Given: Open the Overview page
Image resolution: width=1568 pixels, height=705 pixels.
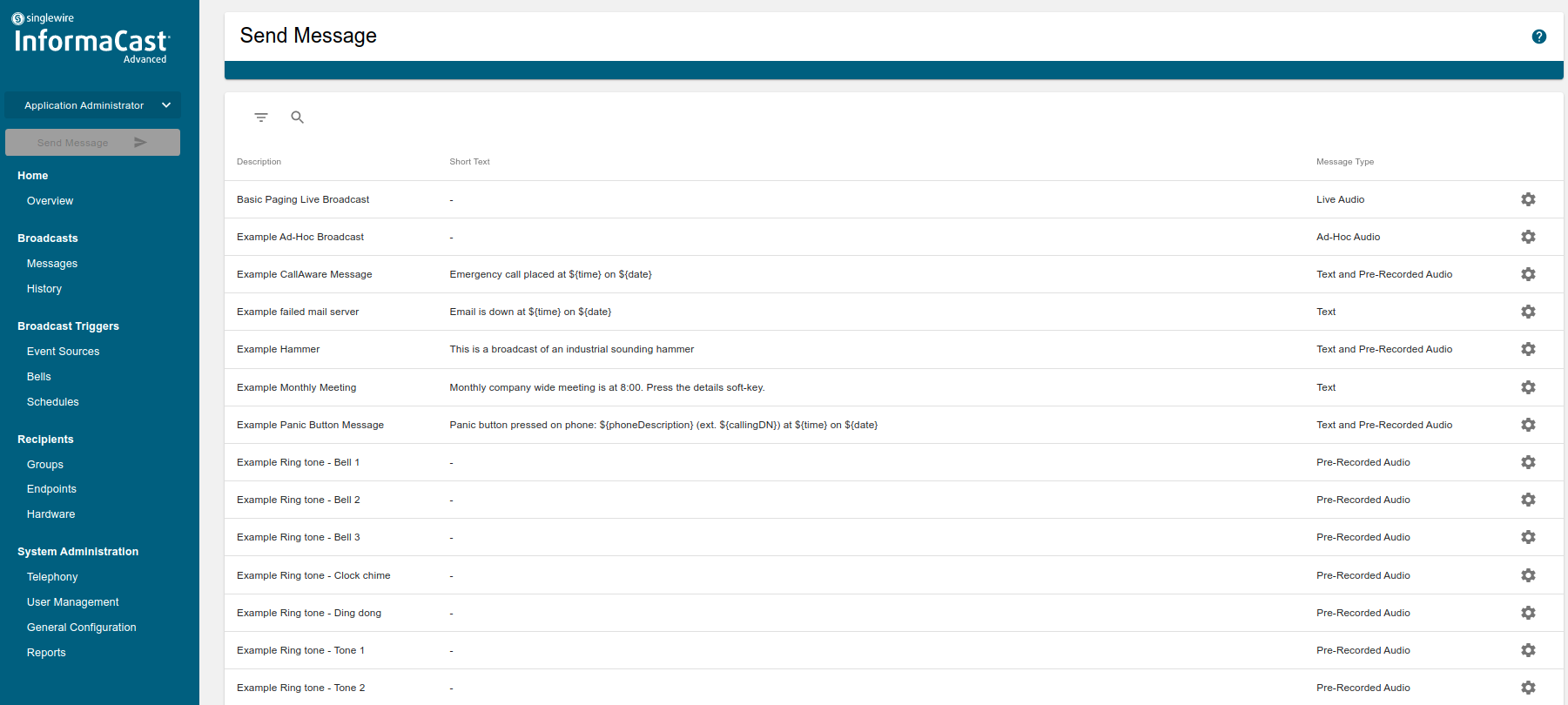Looking at the screenshot, I should [x=50, y=201].
